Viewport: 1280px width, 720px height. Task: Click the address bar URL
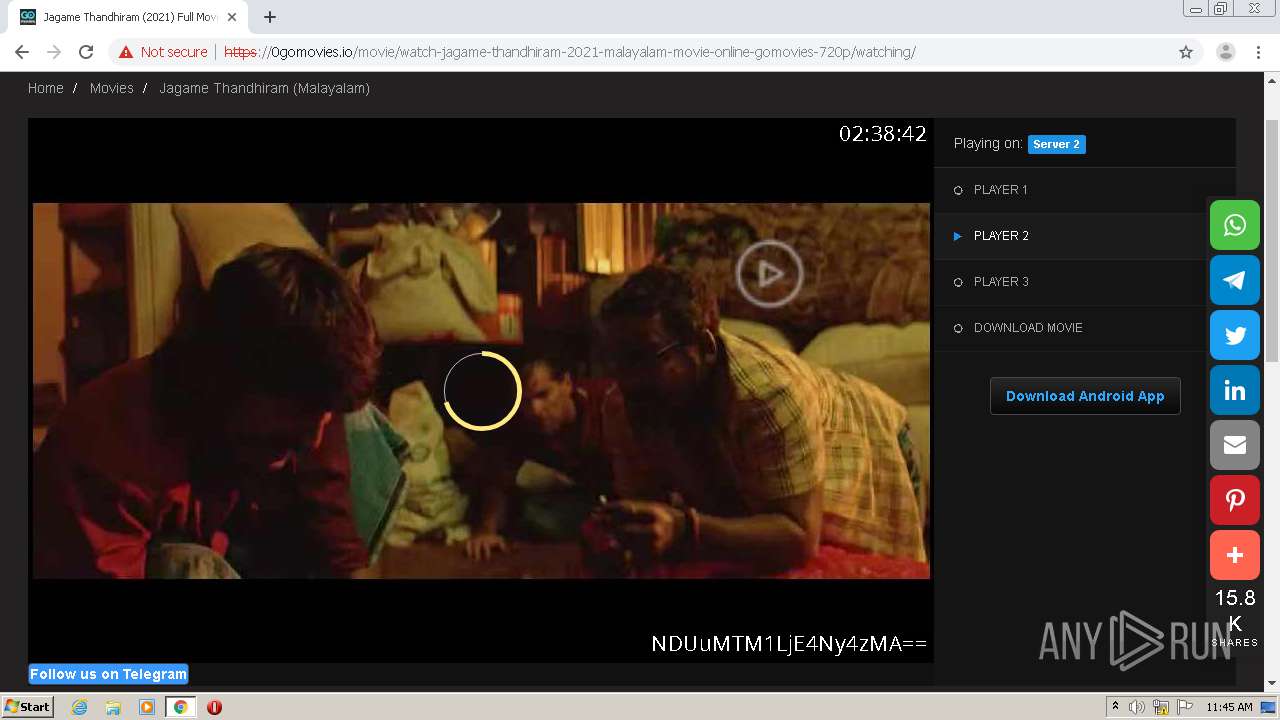[x=569, y=52]
